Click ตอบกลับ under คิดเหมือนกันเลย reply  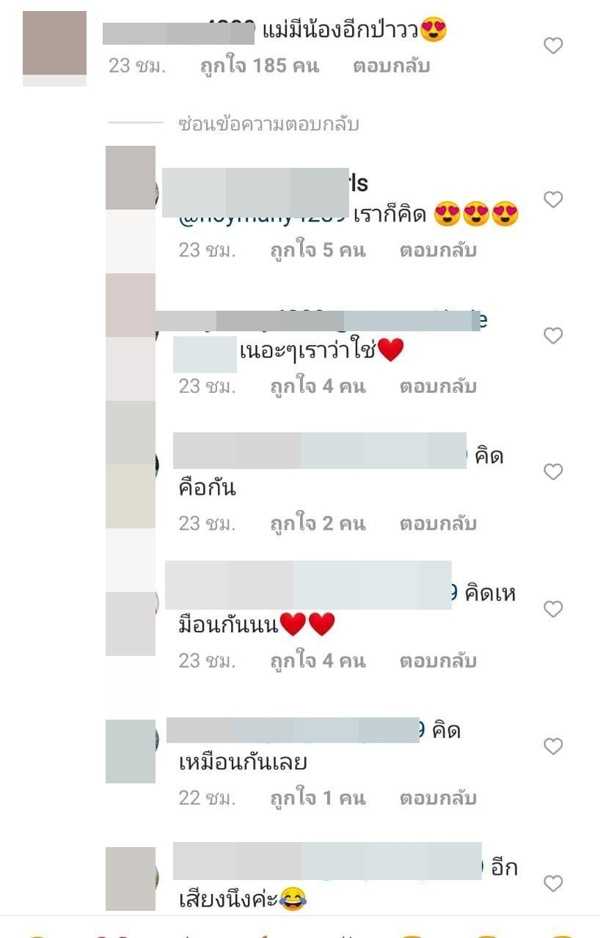pos(438,797)
